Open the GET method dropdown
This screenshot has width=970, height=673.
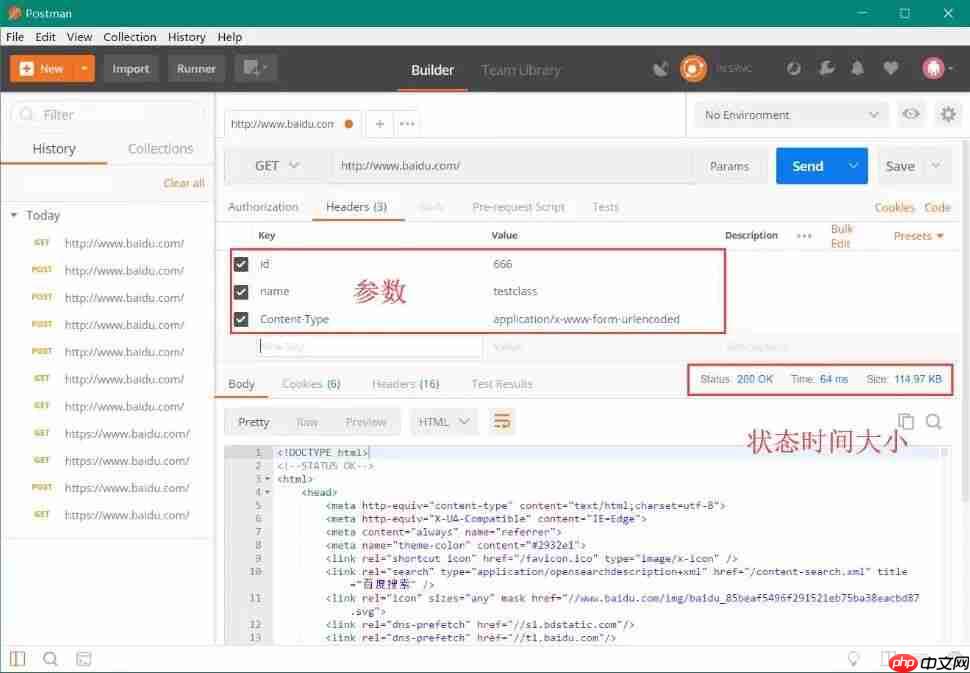coord(277,166)
